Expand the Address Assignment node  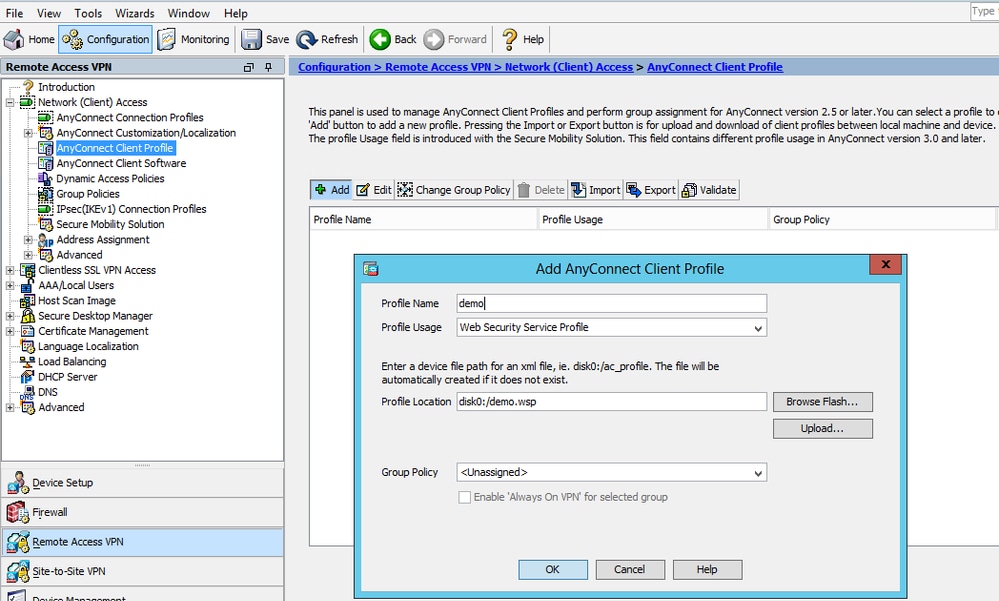28,240
